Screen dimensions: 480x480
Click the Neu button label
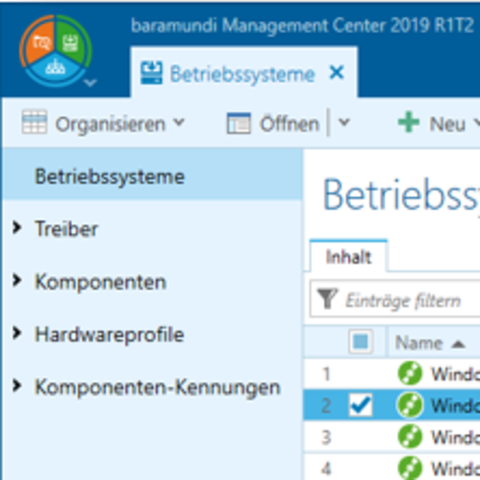tap(447, 124)
